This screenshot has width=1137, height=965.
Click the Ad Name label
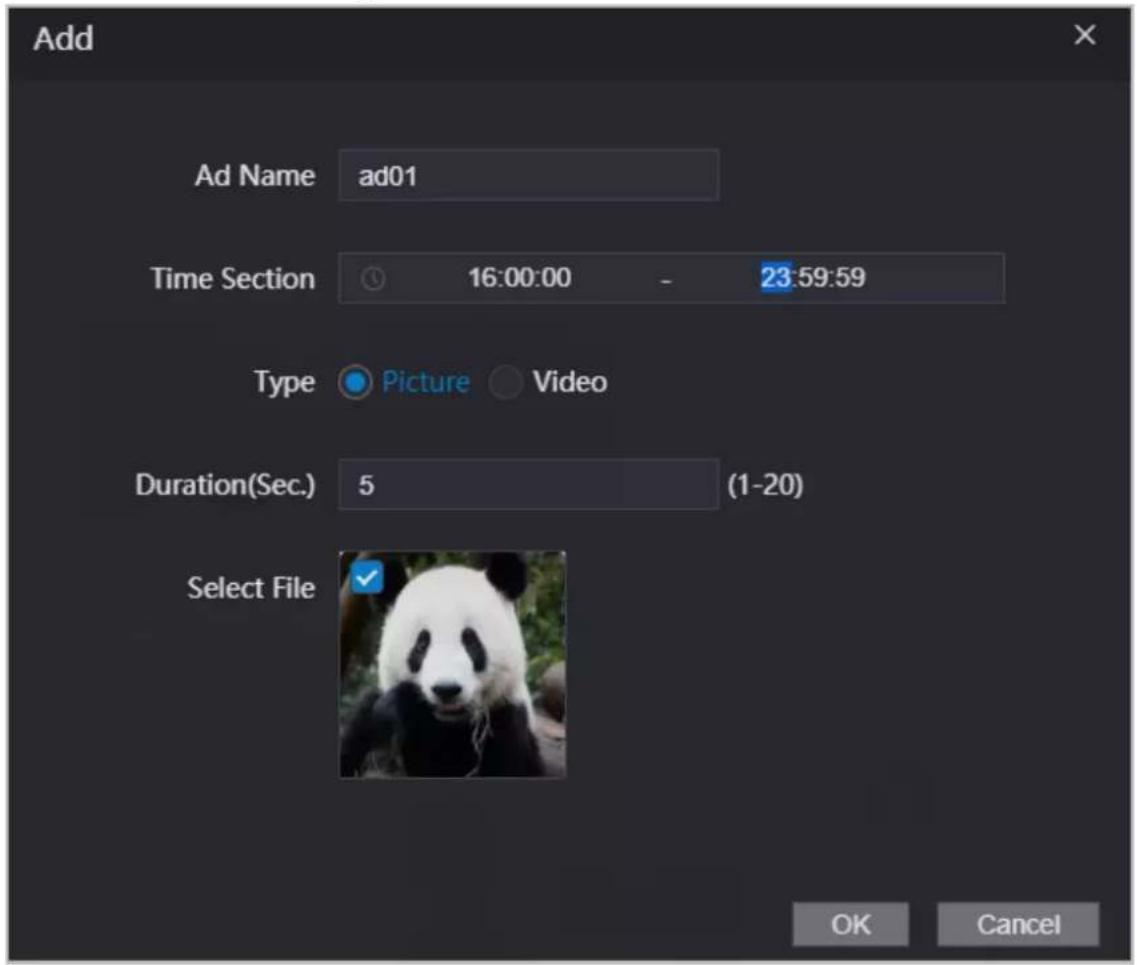tap(255, 175)
